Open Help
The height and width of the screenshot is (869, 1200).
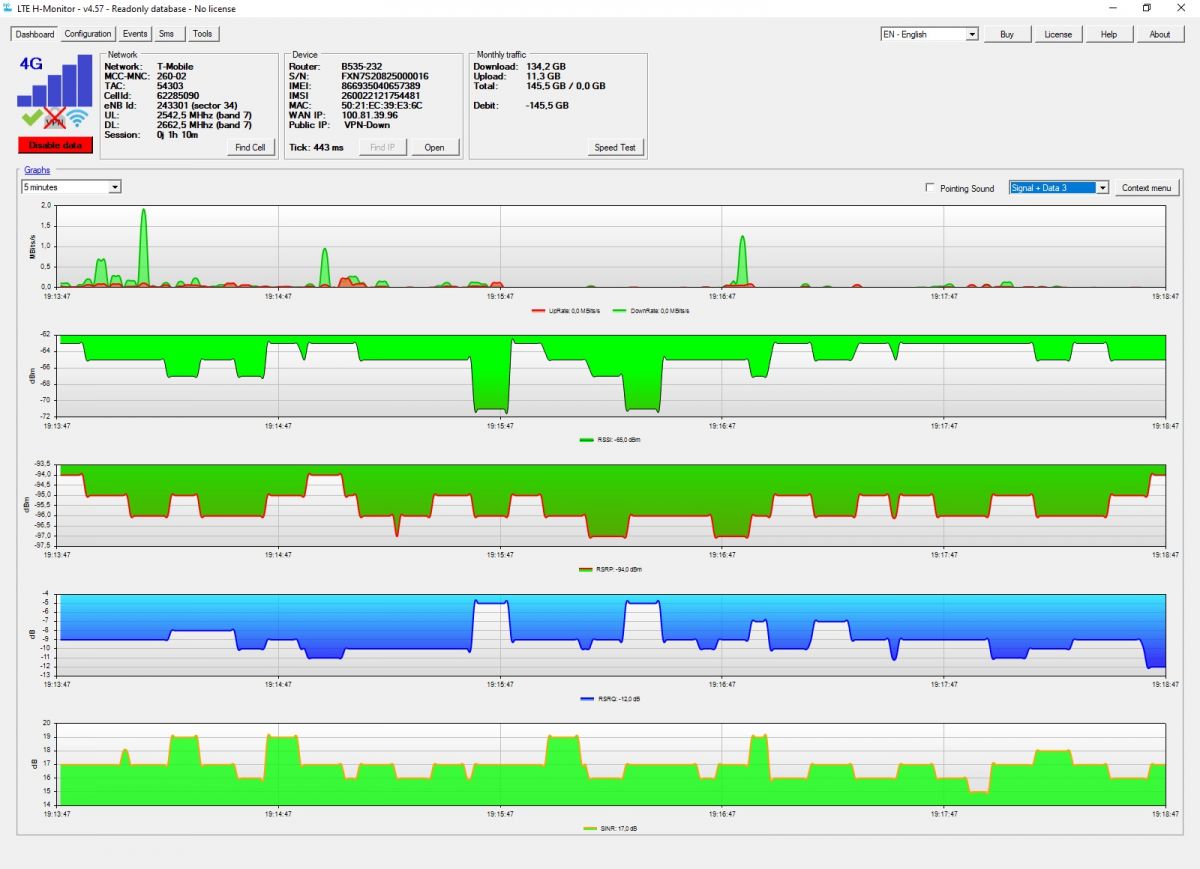[1109, 34]
